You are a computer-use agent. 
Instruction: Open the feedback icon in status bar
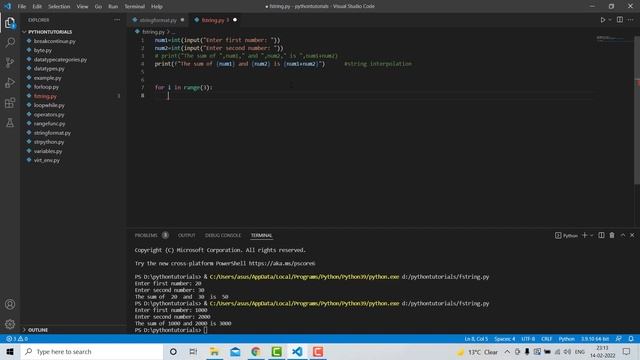(619, 339)
